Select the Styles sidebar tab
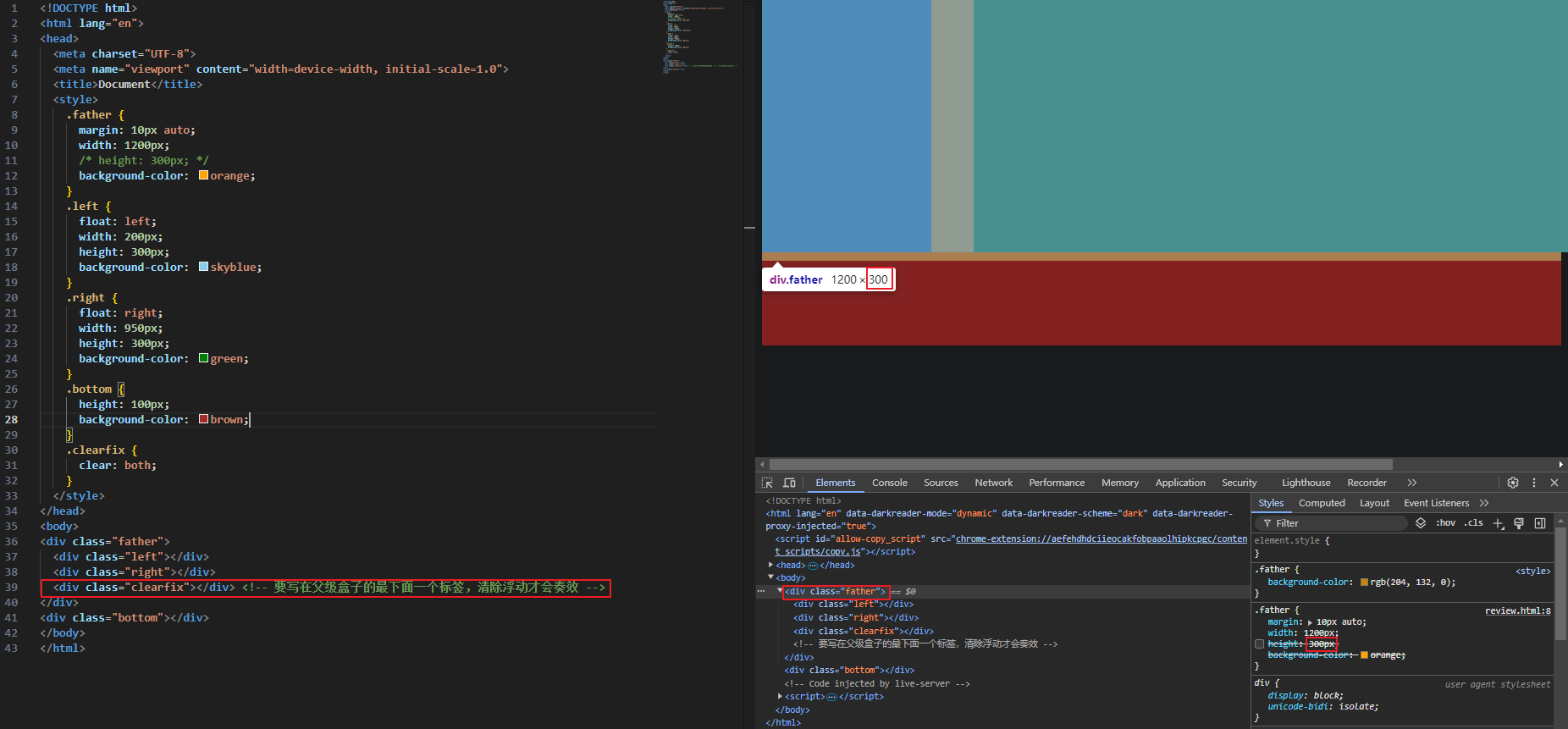This screenshot has height=729, width=1568. [1271, 503]
